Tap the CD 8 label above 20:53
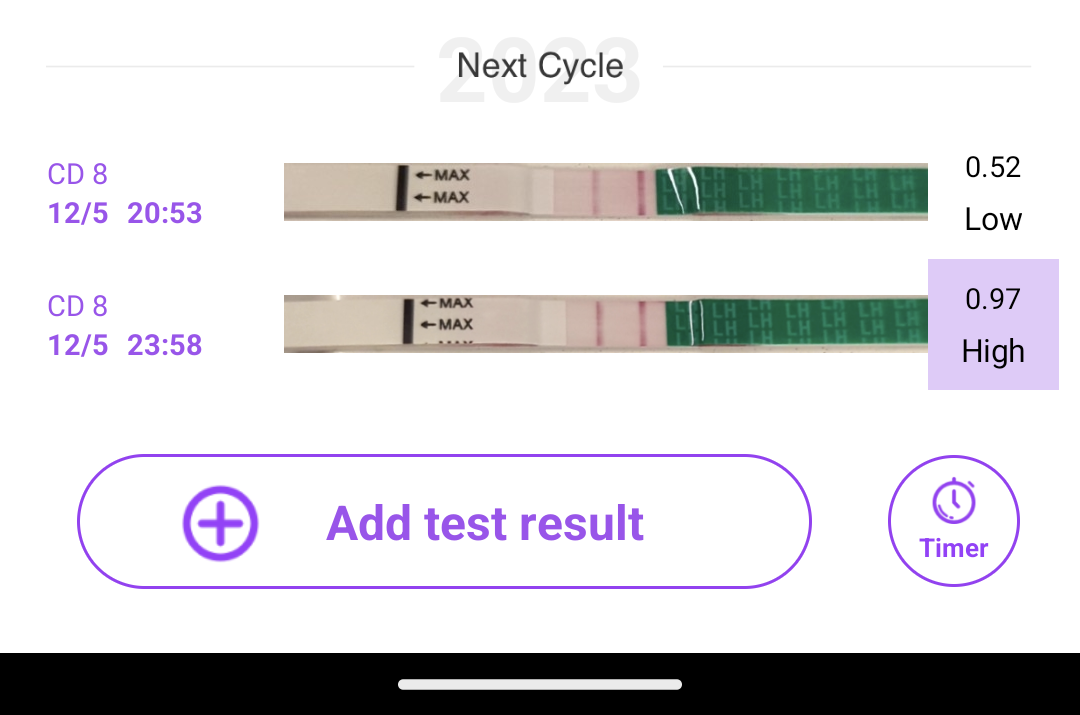The height and width of the screenshot is (715, 1080). pyautogui.click(x=77, y=174)
